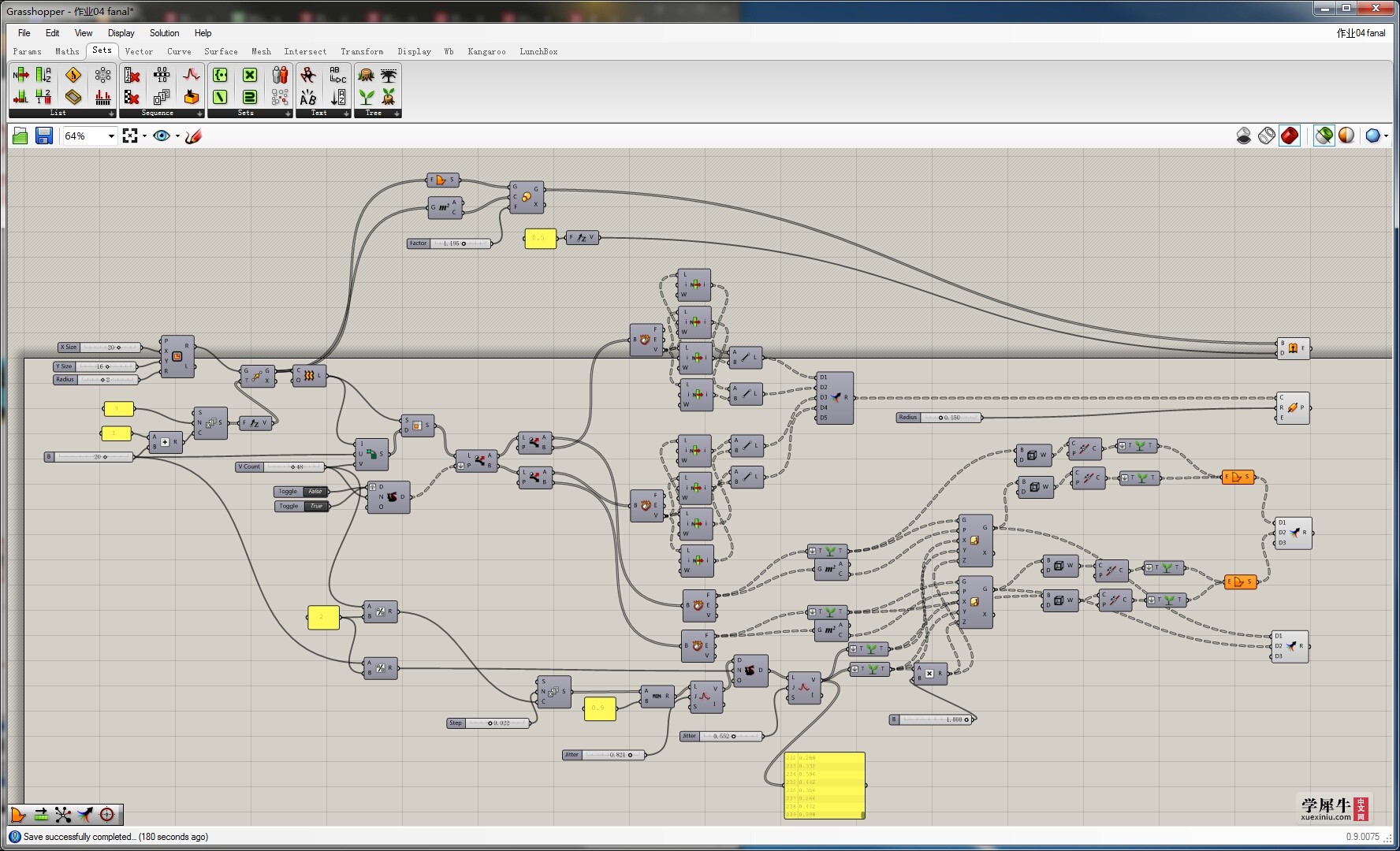Image resolution: width=1400 pixels, height=851 pixels.
Task: Select the cat-in-box Random component icon
Action: click(x=192, y=97)
